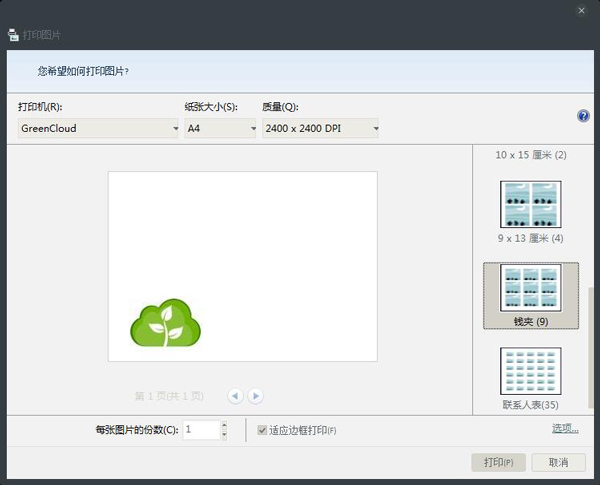Viewport: 600px width, 485px height.
Task: Open the 2400 x 2400 DPI quality dropdown
Action: [x=320, y=128]
